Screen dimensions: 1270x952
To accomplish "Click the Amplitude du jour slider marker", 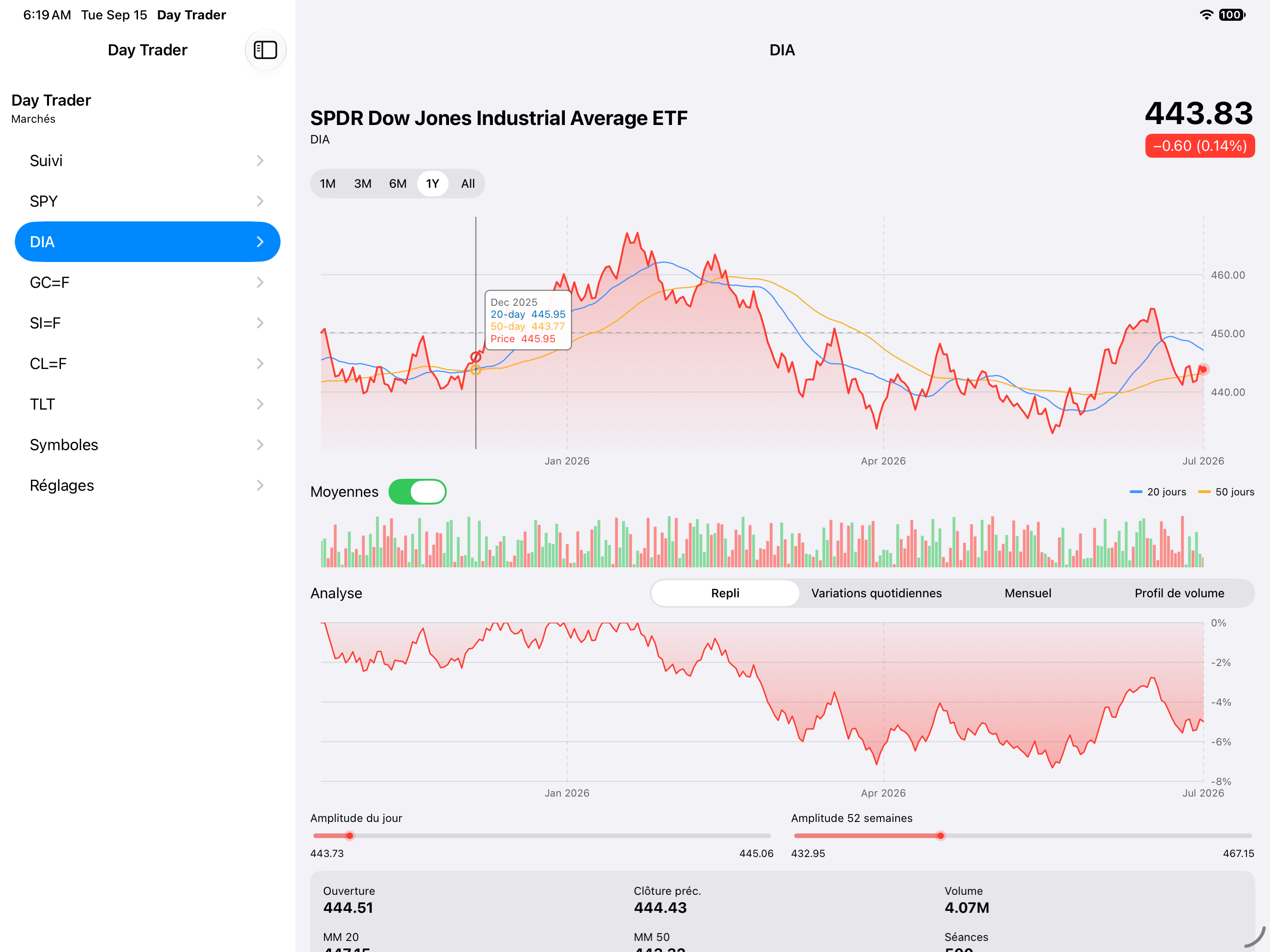I will (350, 835).
